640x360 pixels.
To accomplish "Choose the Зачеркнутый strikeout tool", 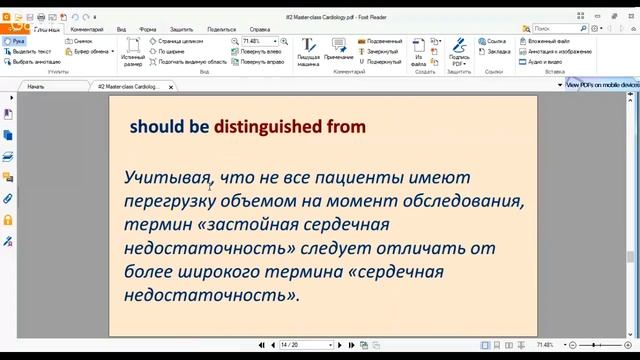I will coord(378,51).
